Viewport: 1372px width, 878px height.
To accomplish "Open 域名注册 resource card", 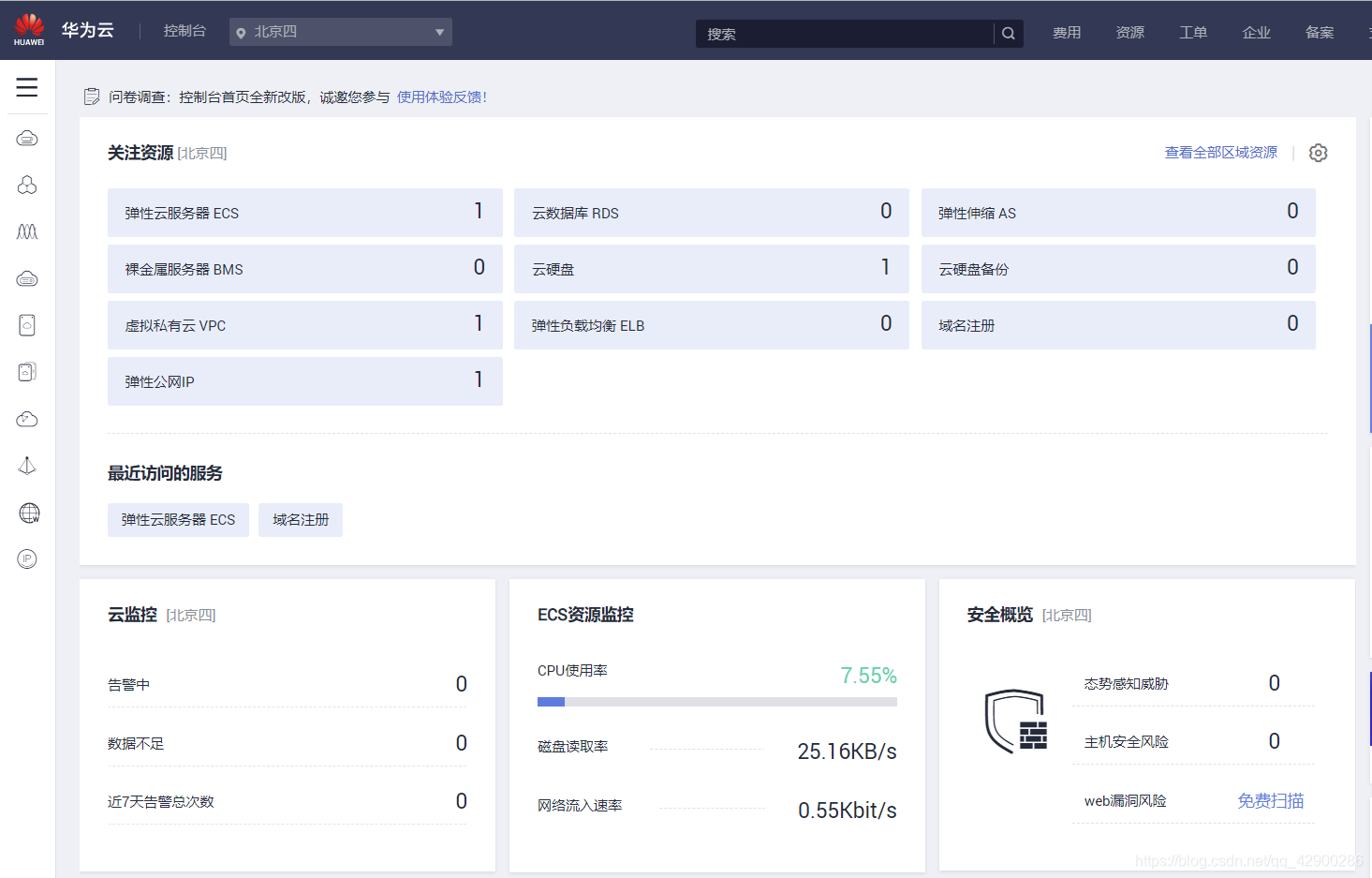I will pyautogui.click(x=1118, y=325).
